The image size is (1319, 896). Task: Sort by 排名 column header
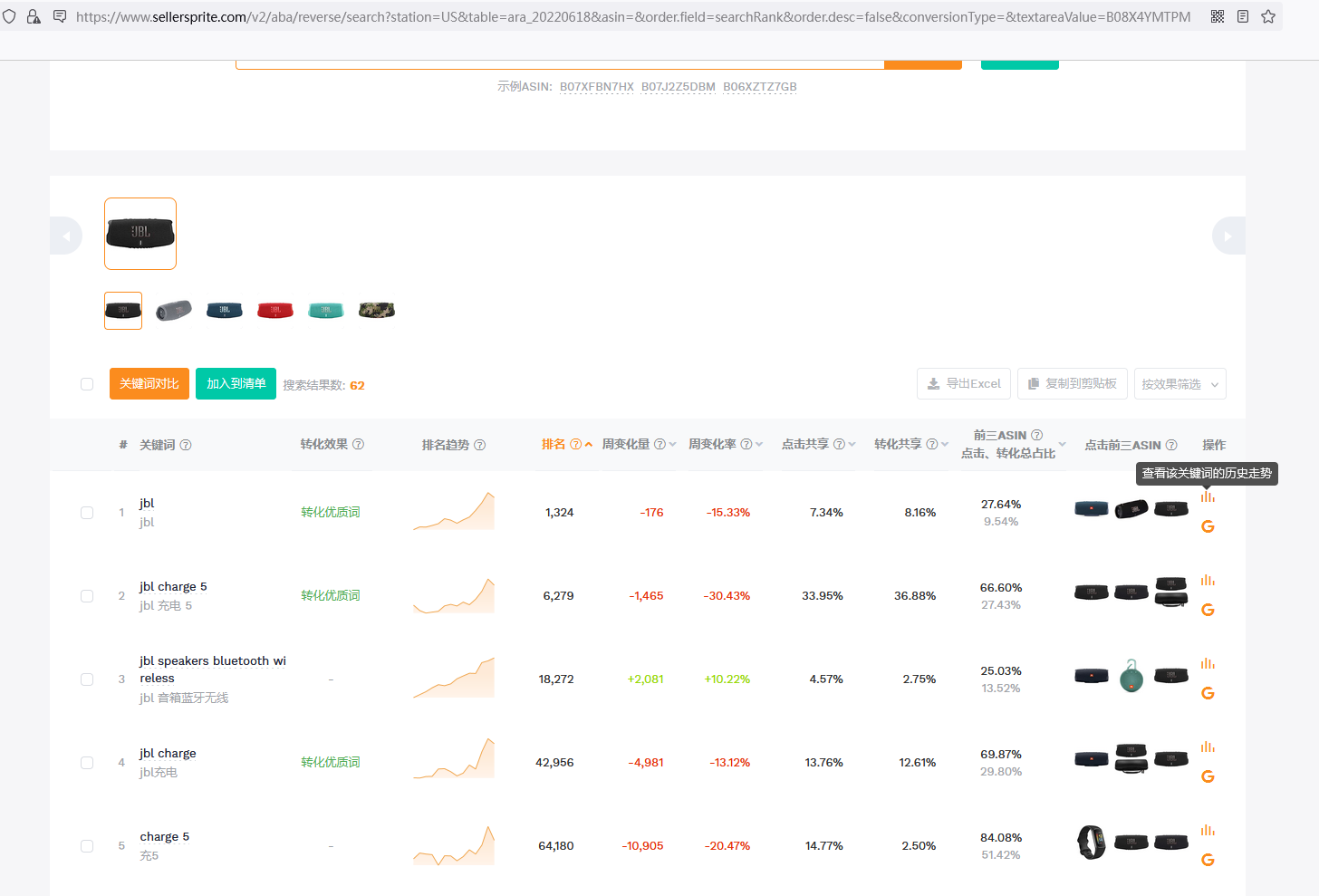(x=554, y=444)
